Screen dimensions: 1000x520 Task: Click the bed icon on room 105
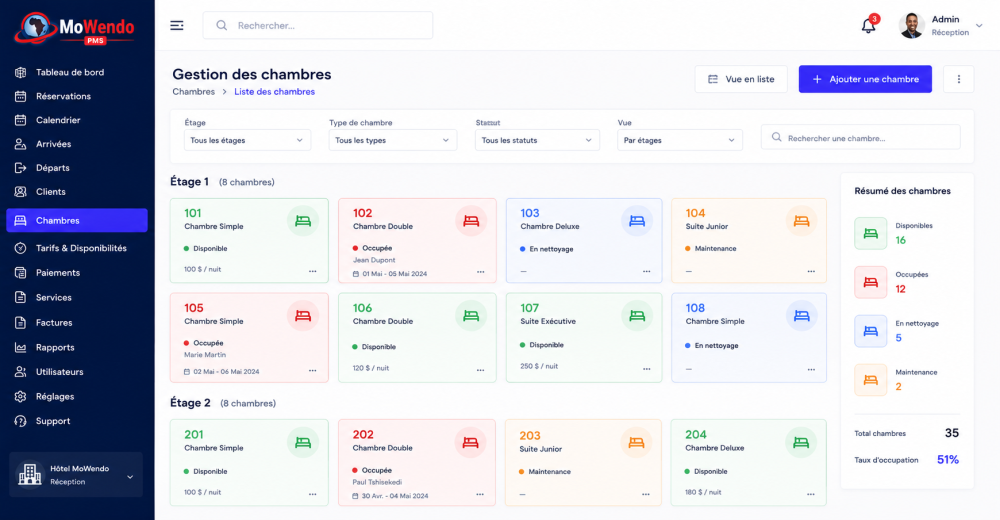pyautogui.click(x=303, y=315)
